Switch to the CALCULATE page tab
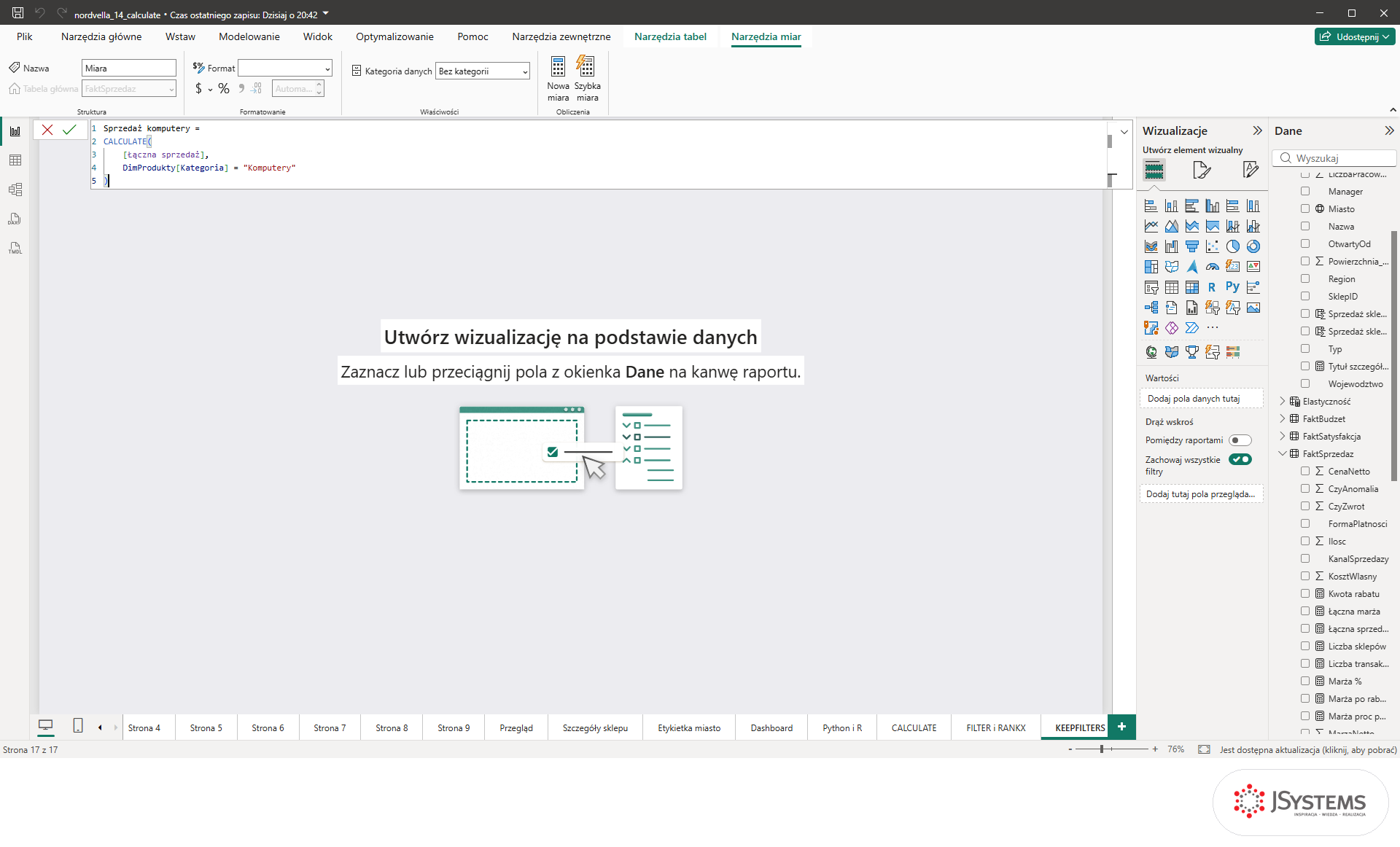1400x847 pixels. (914, 728)
